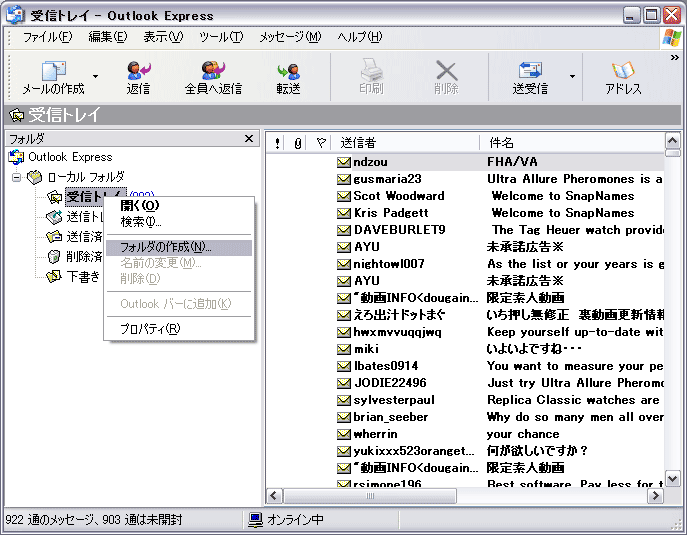The image size is (687, 535).
Task: Select フォルダの作成(N)... in context menu
Action: [179, 248]
